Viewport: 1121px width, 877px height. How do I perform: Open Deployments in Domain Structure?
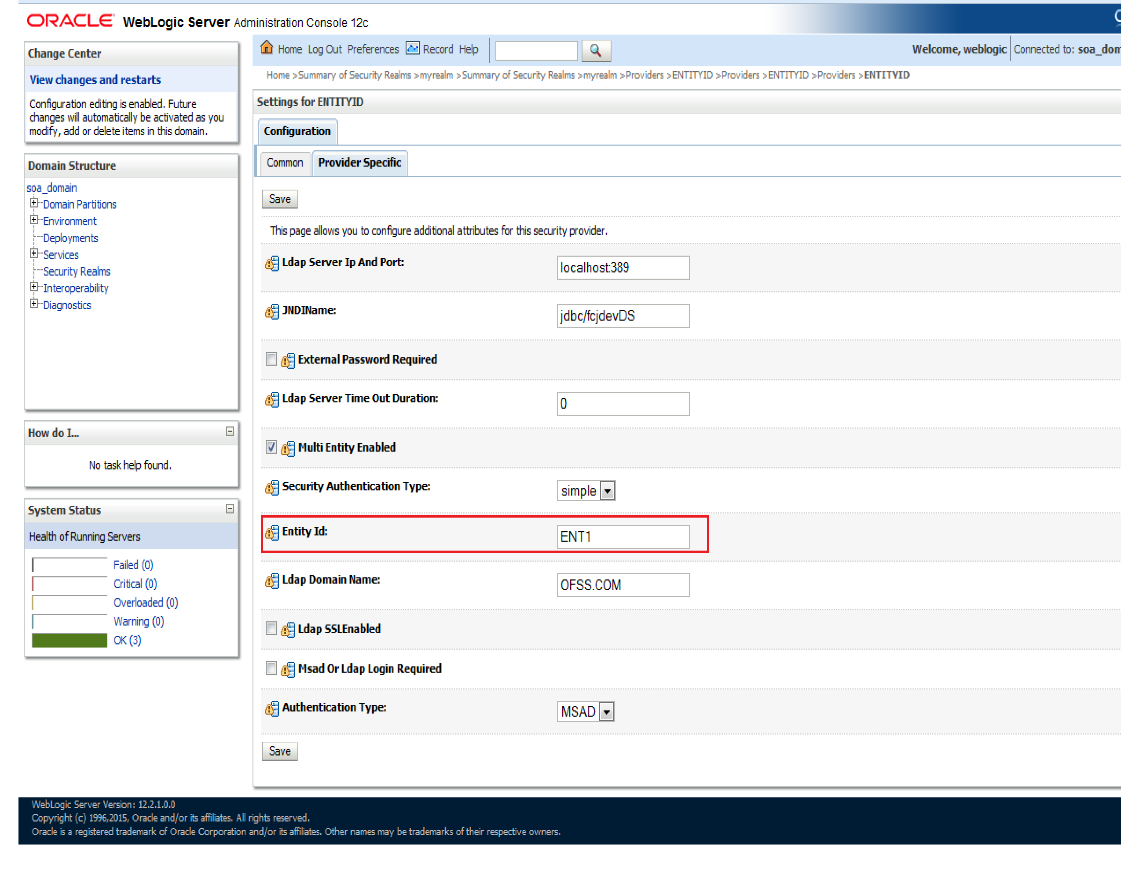click(71, 238)
